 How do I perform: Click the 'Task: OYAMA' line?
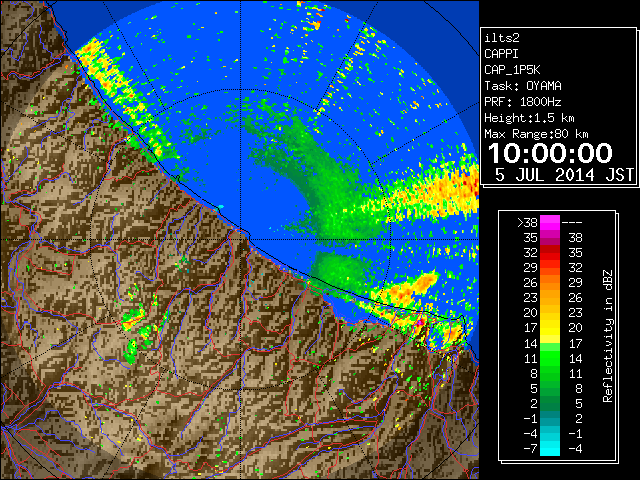[523, 86]
